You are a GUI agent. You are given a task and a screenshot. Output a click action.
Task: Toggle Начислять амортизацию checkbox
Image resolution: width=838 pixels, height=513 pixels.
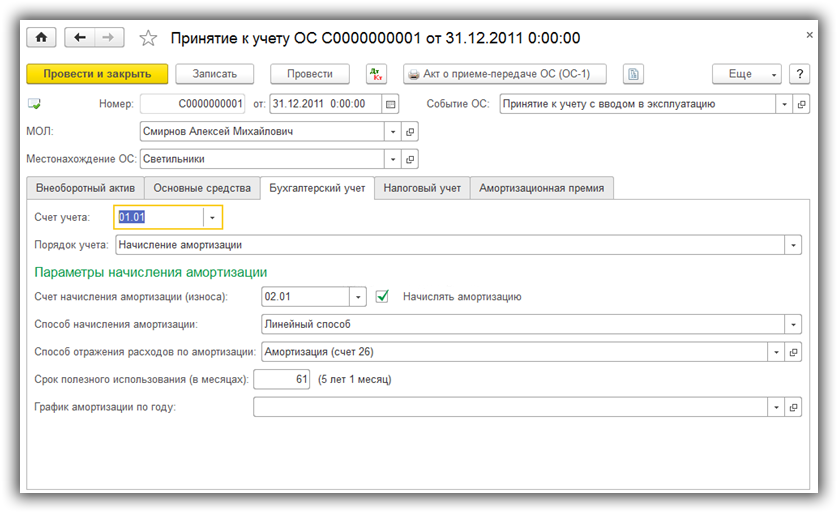[382, 296]
